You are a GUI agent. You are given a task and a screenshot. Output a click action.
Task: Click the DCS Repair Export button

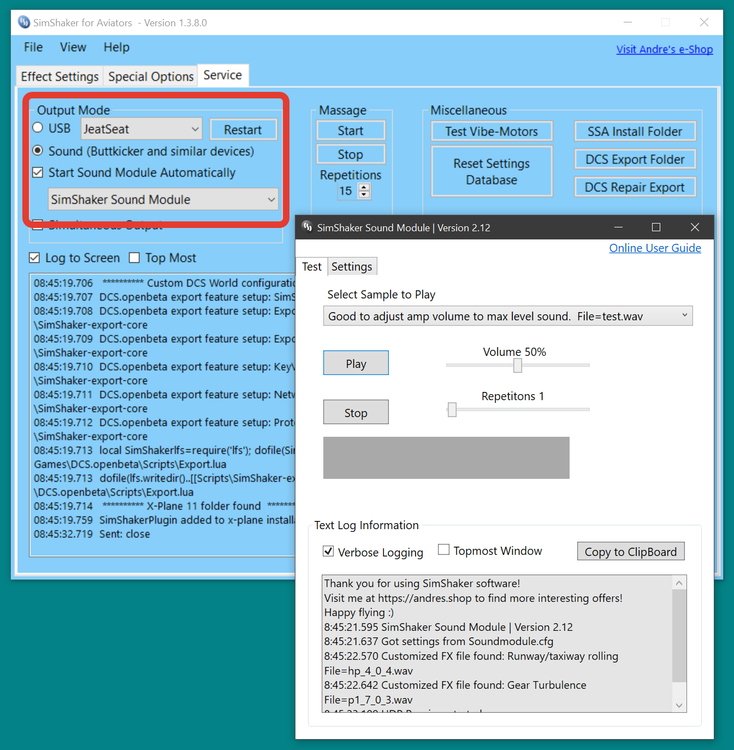point(635,187)
